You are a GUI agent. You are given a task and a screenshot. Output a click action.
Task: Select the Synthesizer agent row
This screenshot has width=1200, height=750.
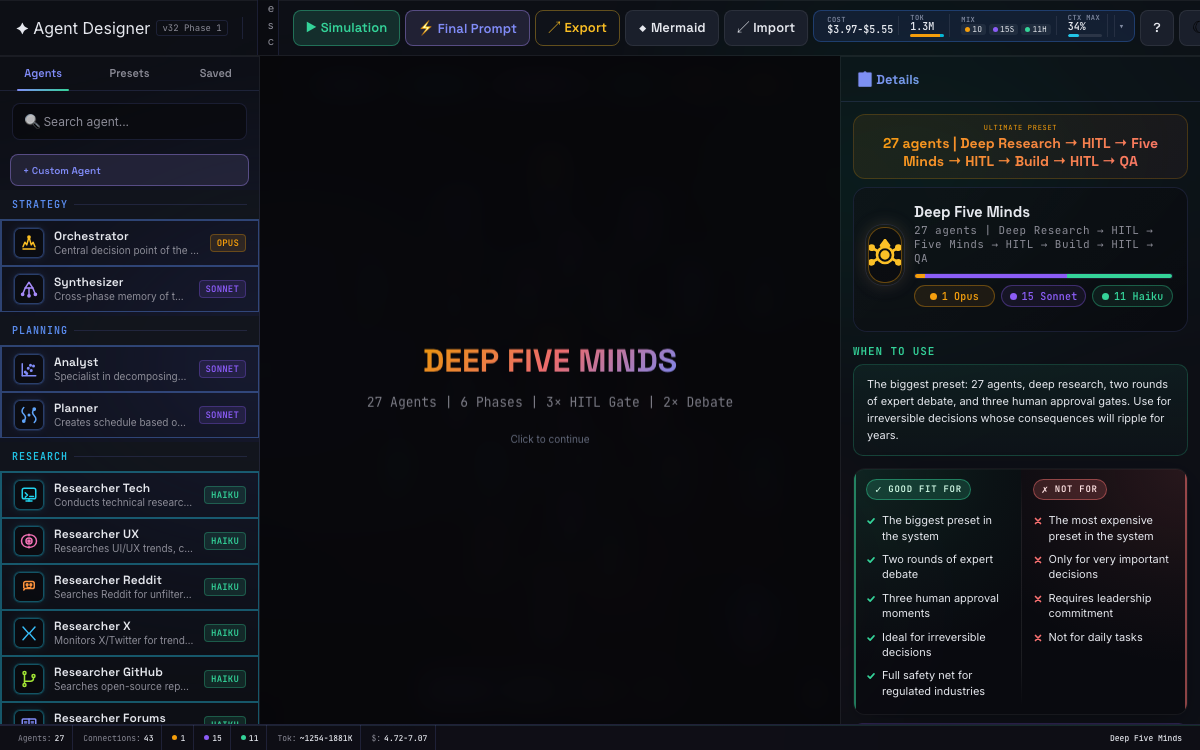(129, 289)
